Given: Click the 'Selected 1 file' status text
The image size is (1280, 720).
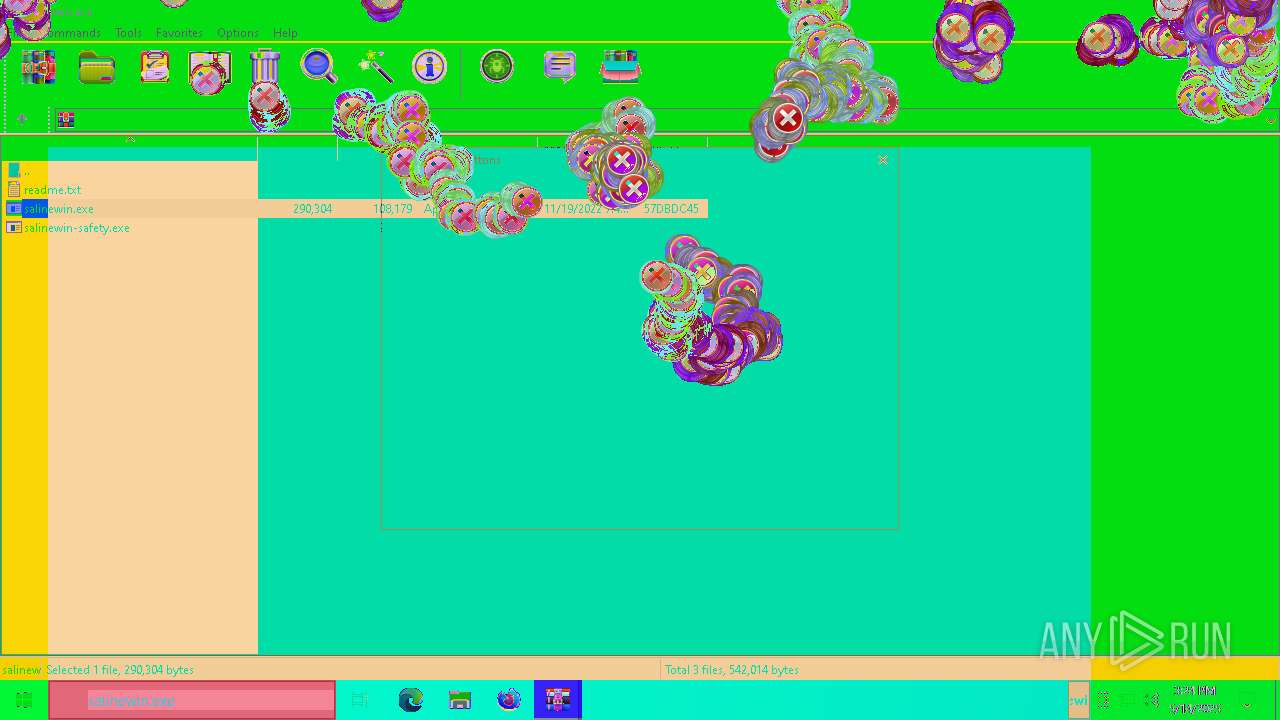Looking at the screenshot, I should (x=120, y=670).
